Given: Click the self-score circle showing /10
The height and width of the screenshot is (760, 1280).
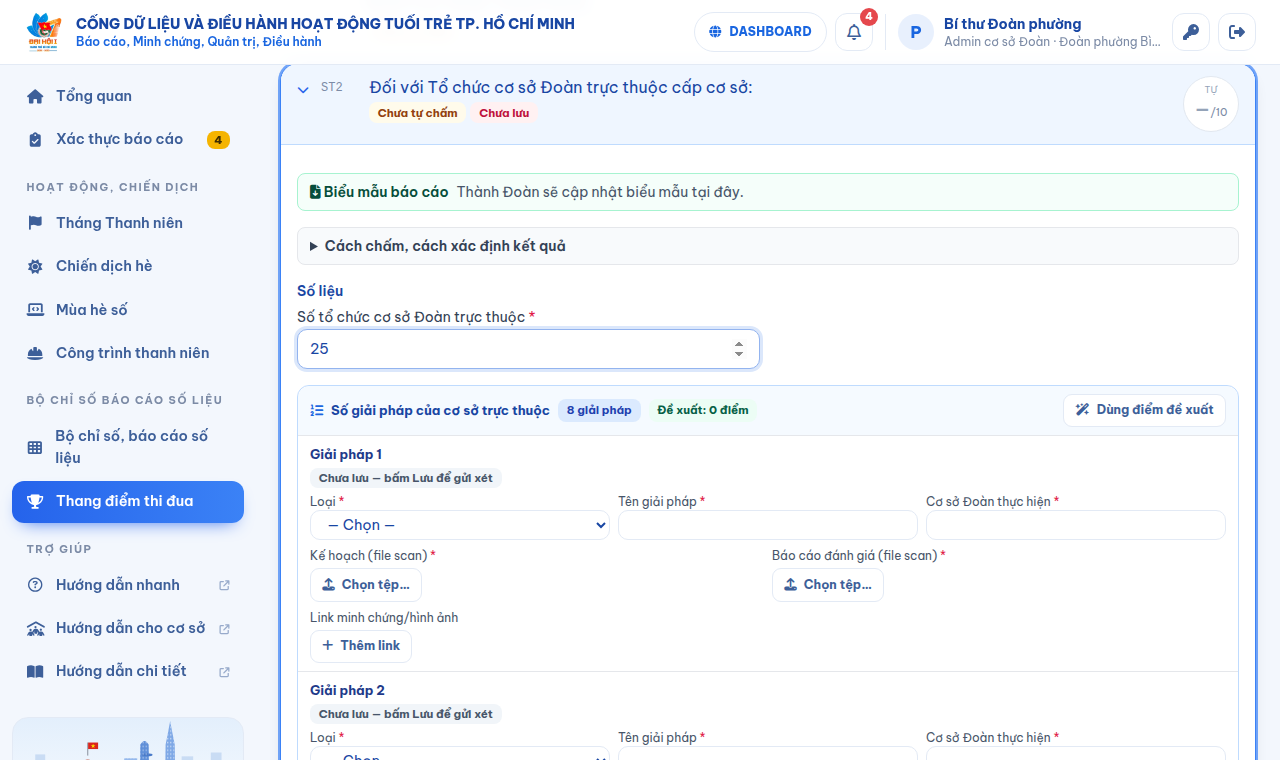Looking at the screenshot, I should [x=1211, y=105].
